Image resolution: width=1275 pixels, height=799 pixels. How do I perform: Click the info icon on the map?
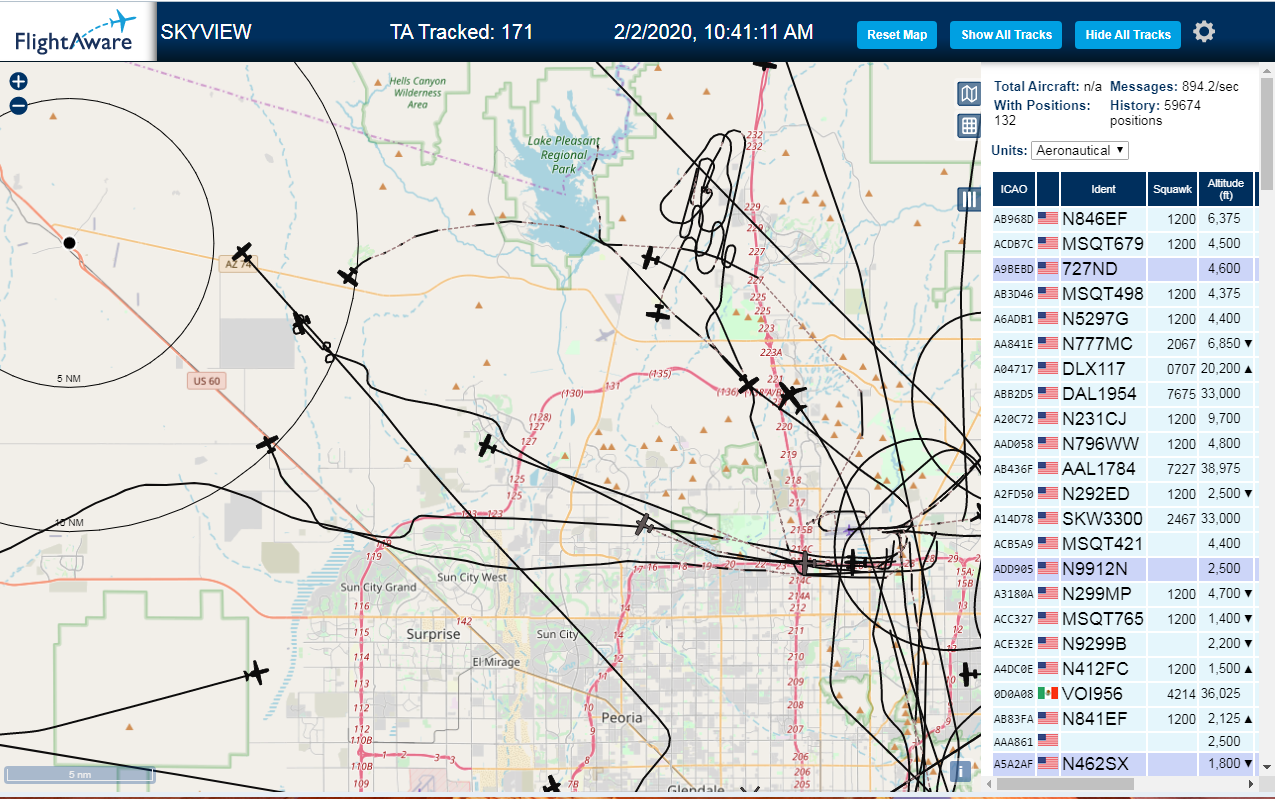pos(960,771)
